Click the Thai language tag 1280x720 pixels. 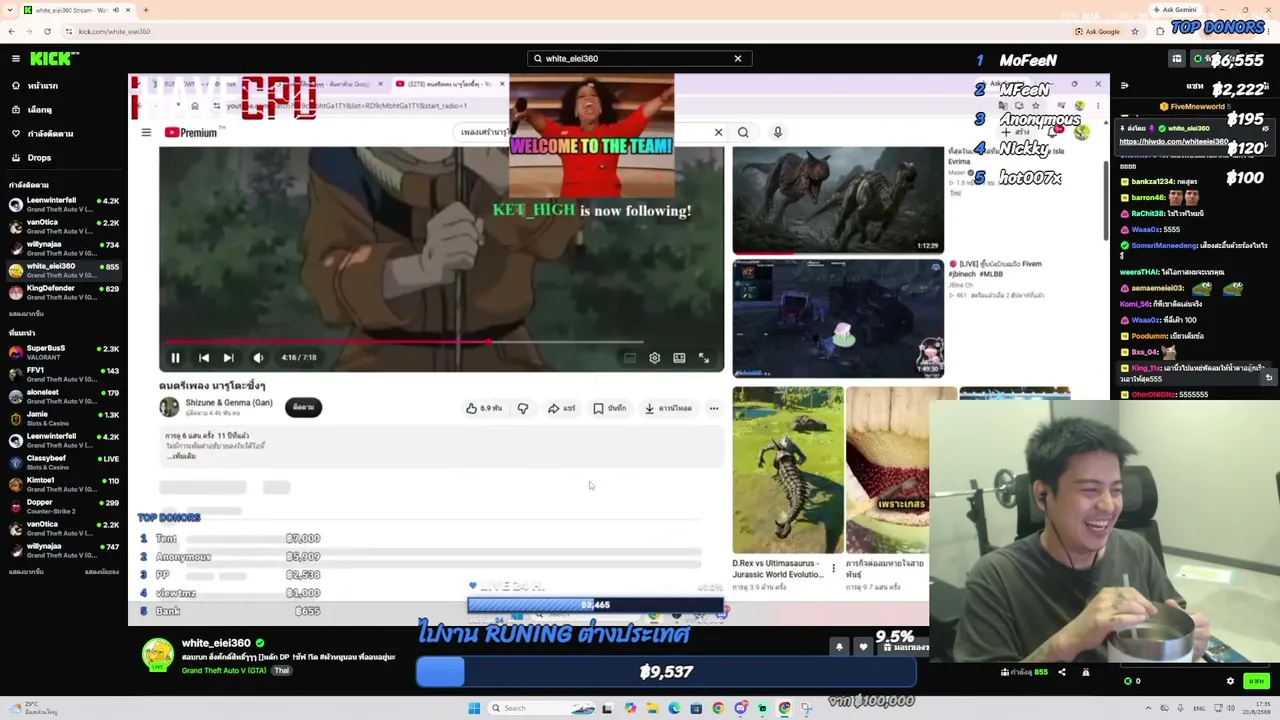(282, 670)
